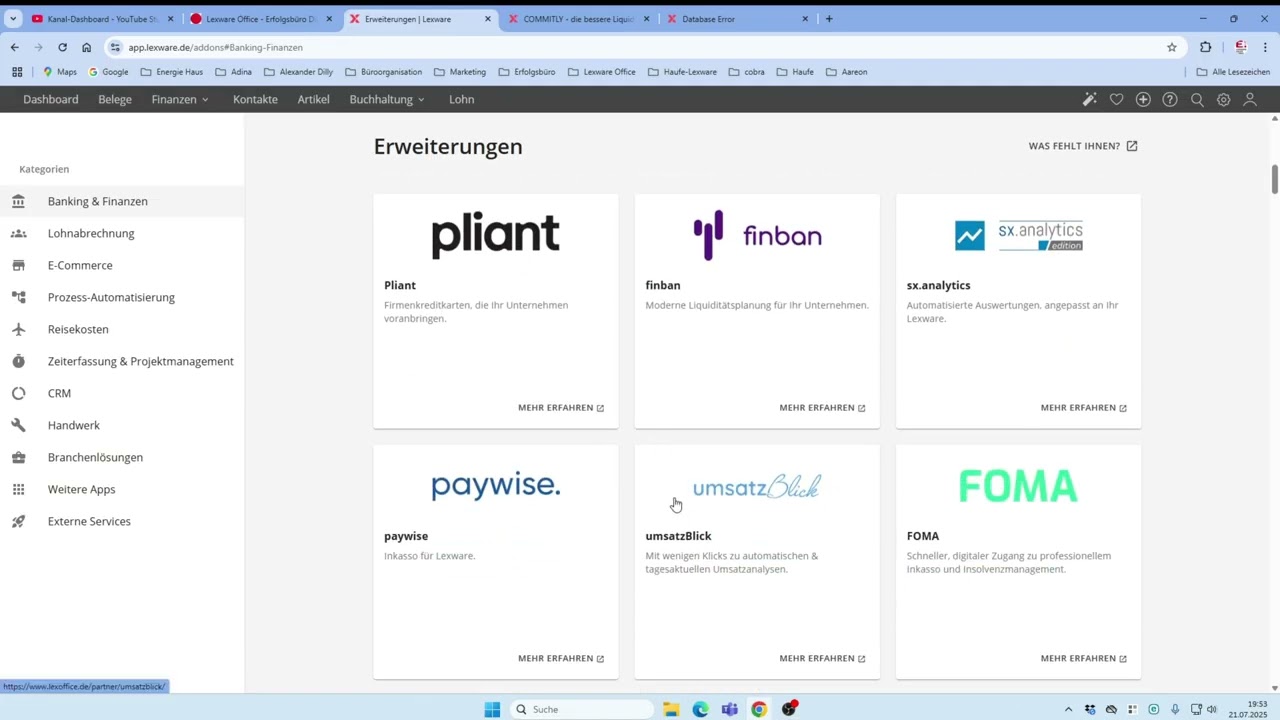Click Mehr erfahren on FOMA card

click(x=1083, y=659)
